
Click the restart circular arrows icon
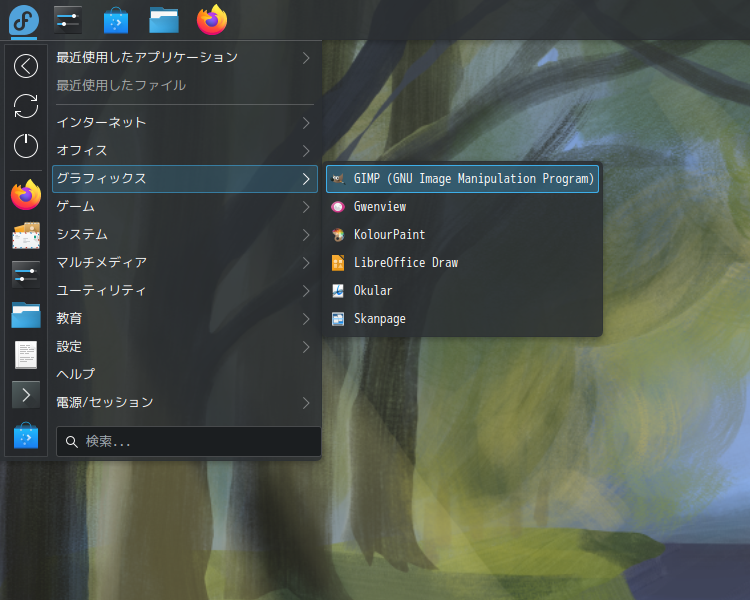click(26, 106)
